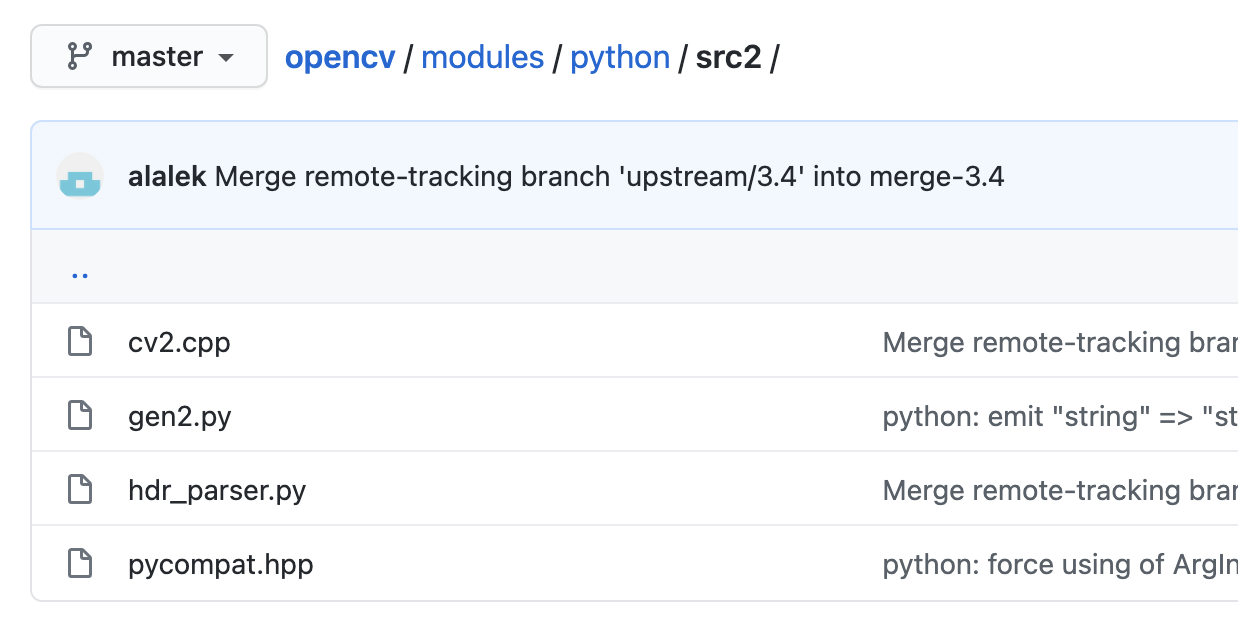Open the master branch dropdown
The width and height of the screenshot is (1238, 630).
click(149, 57)
